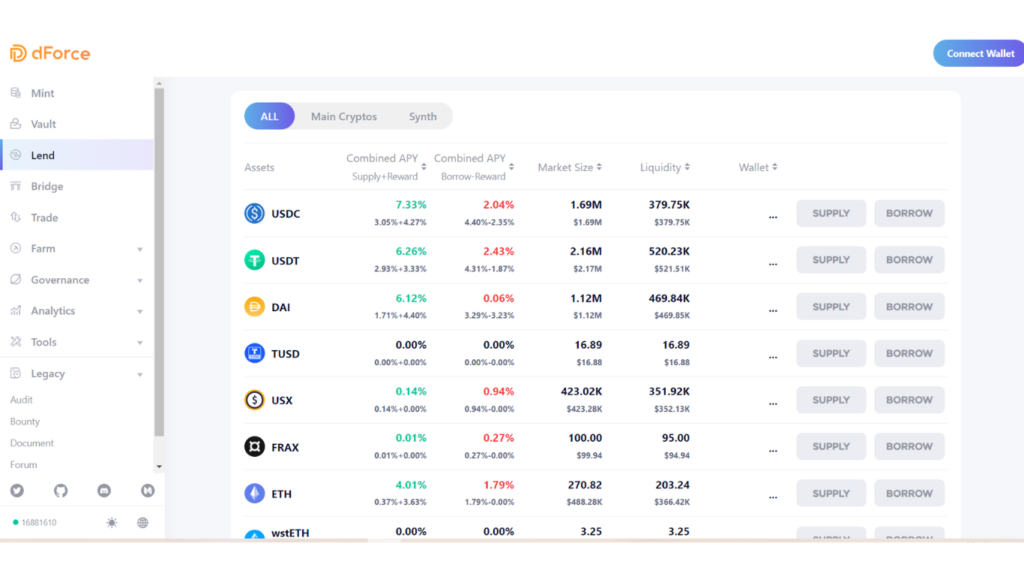Sort by Market Size column
The image size is (1024, 576).
coord(570,168)
